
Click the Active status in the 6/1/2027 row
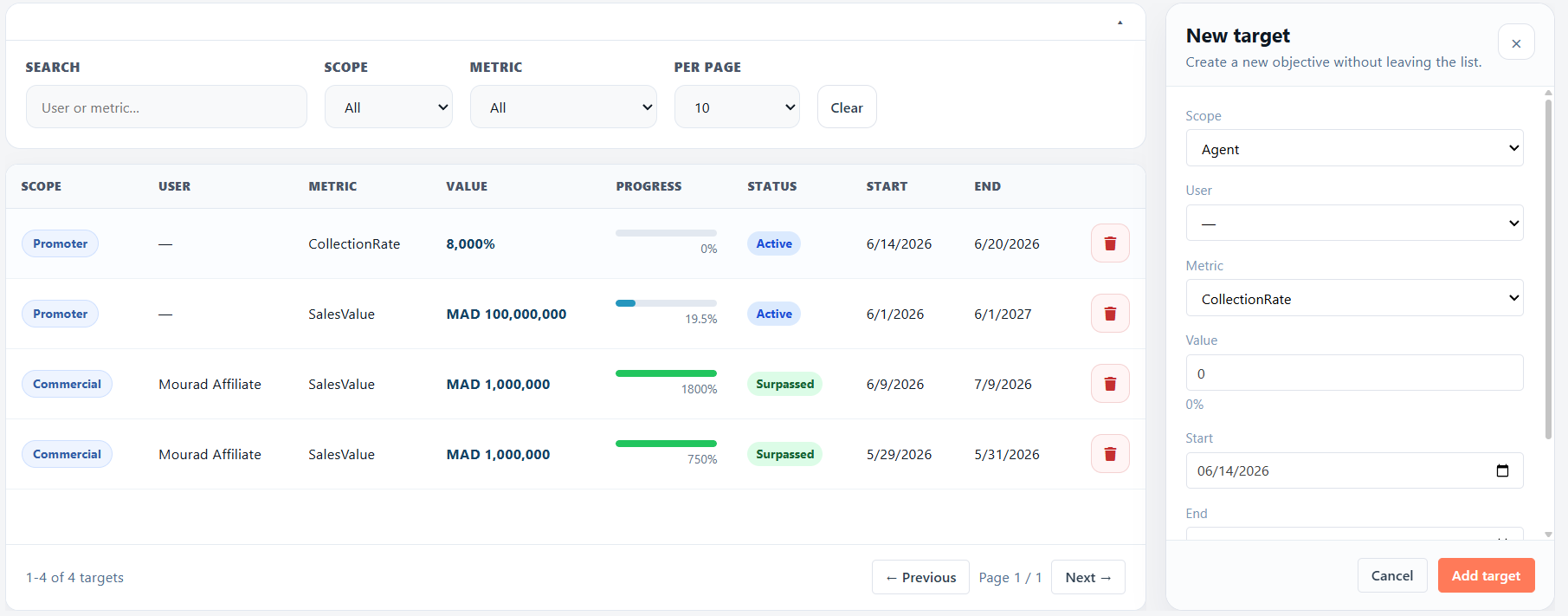(774, 314)
